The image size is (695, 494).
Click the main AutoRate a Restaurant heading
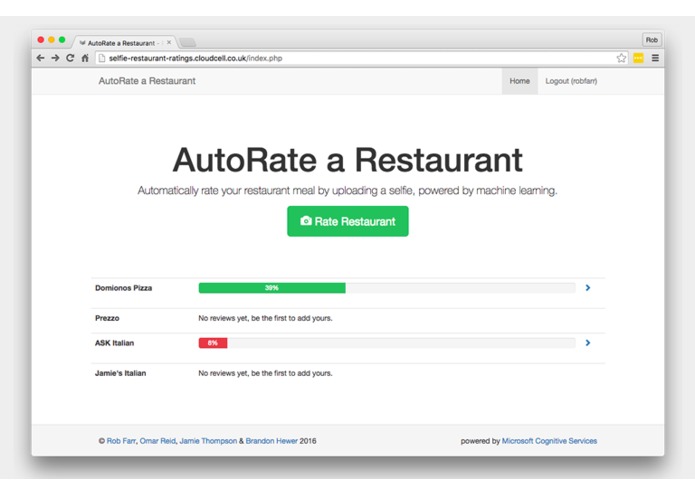click(348, 160)
